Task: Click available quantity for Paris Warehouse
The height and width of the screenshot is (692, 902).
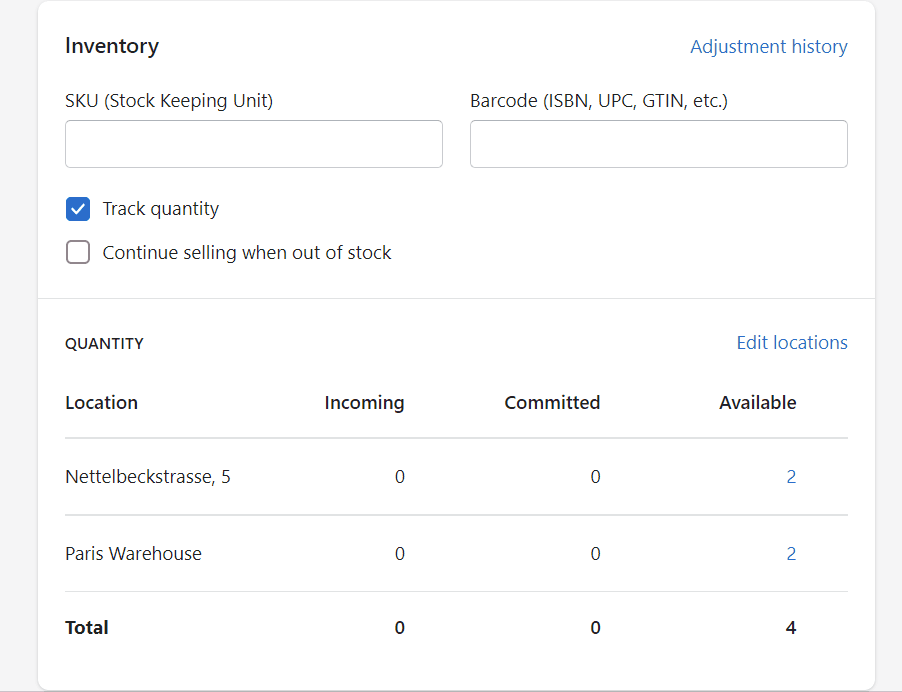Action: pyautogui.click(x=791, y=554)
